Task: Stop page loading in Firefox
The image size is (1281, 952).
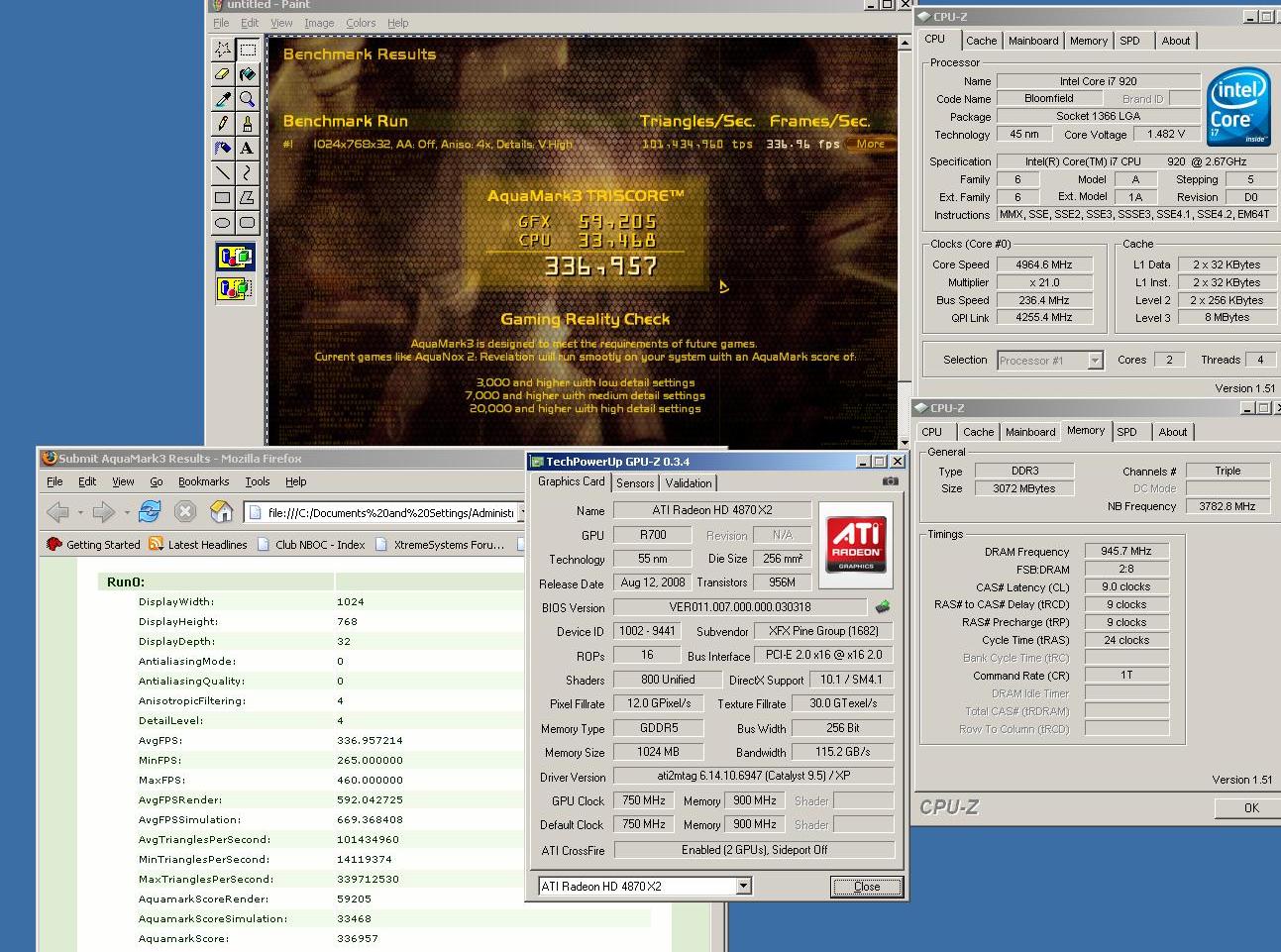Action: 185,511
